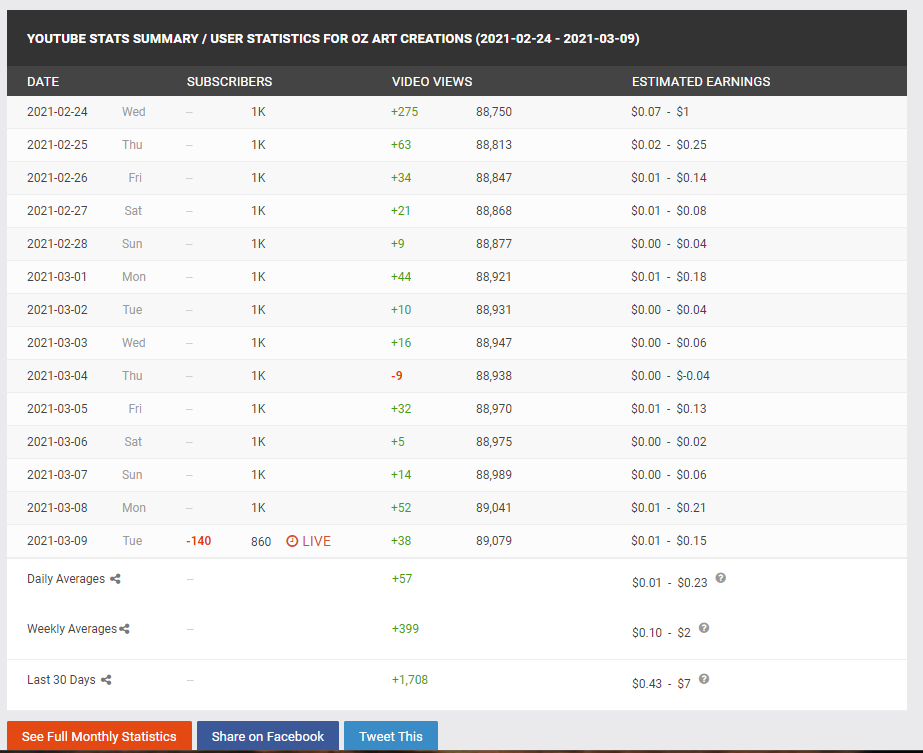Click the Weekly Averages label
The height and width of the screenshot is (753, 923).
(x=72, y=629)
